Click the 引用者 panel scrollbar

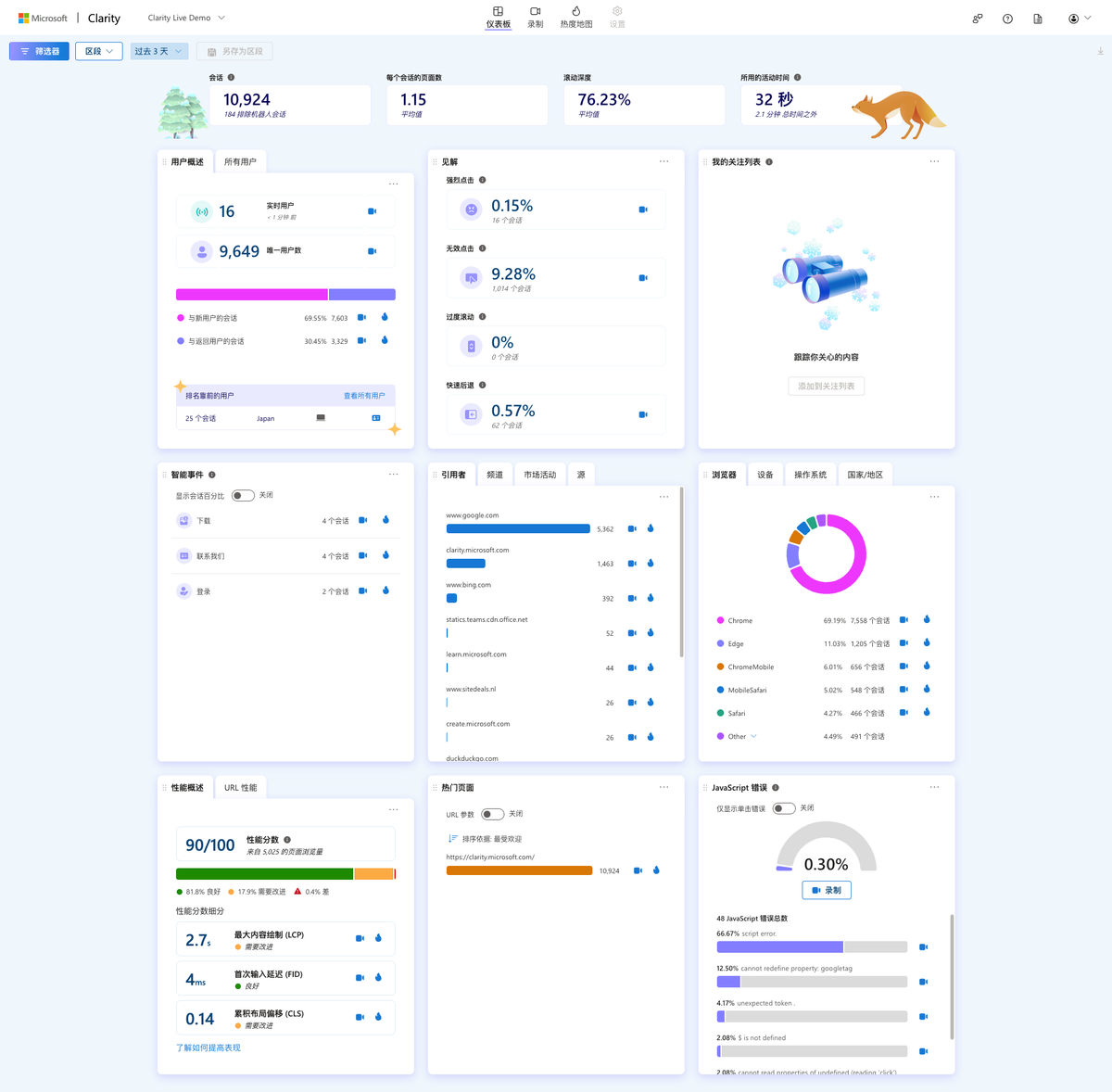pyautogui.click(x=682, y=572)
